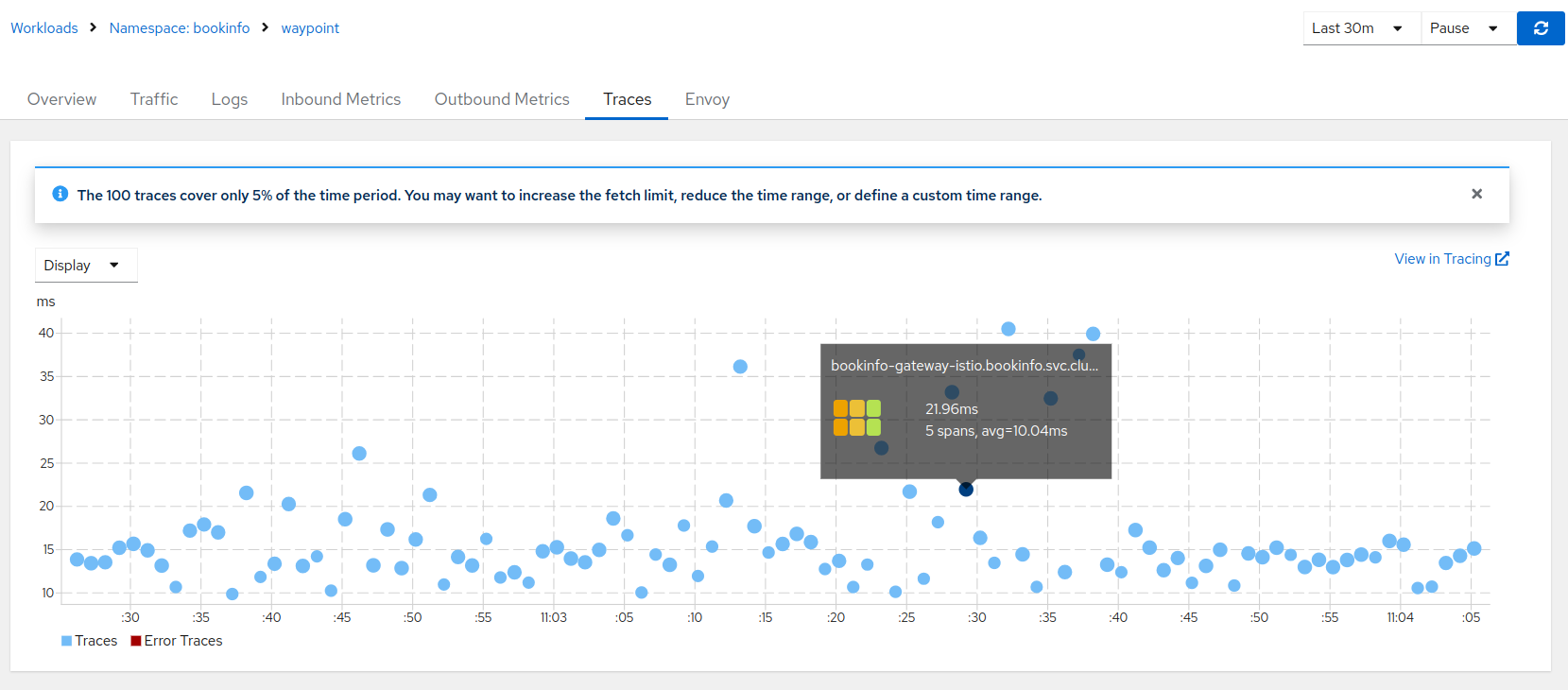This screenshot has width=1568, height=690.
Task: Open View in Tracing link
Action: [1442, 259]
